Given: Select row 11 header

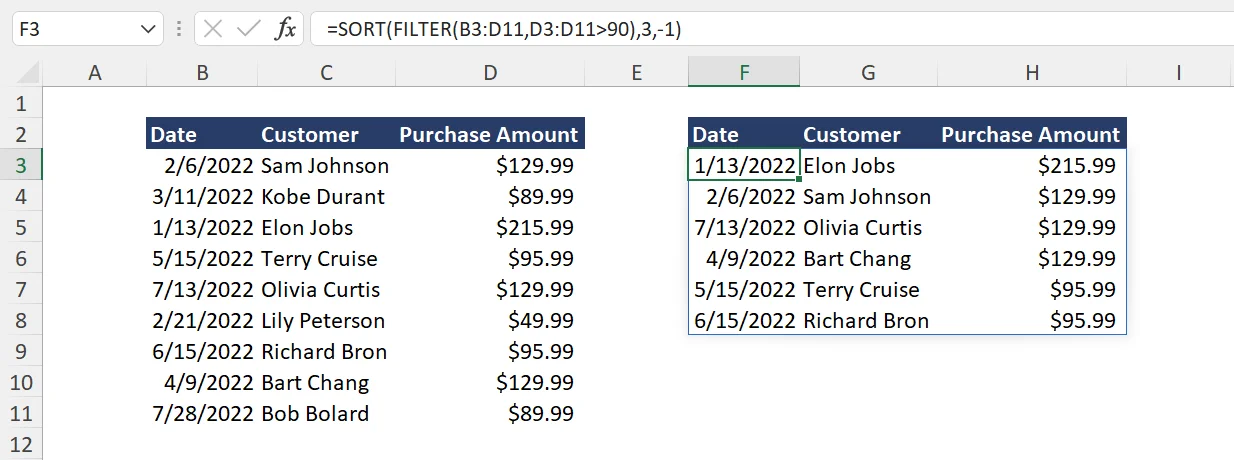Looking at the screenshot, I should 22,414.
